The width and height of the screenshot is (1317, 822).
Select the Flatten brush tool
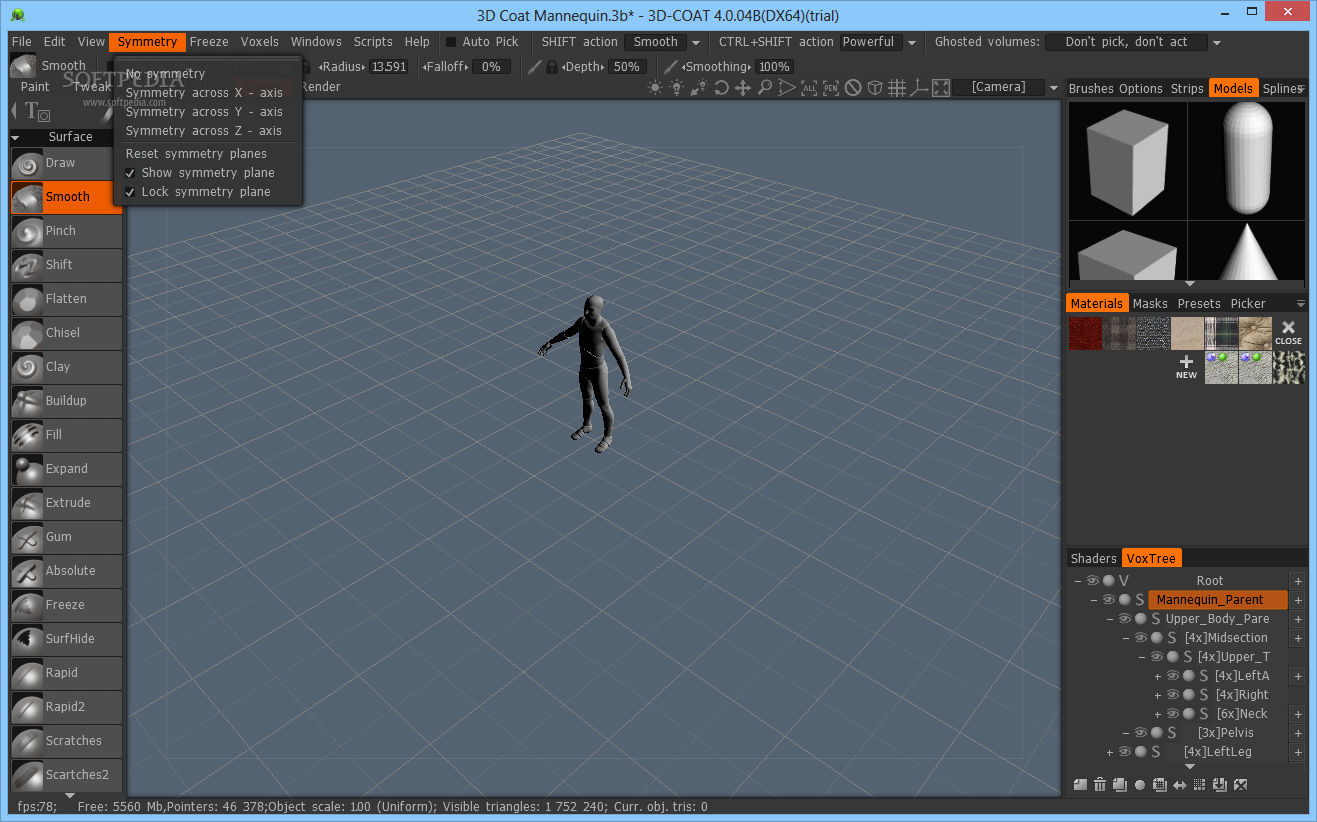pyautogui.click(x=66, y=299)
